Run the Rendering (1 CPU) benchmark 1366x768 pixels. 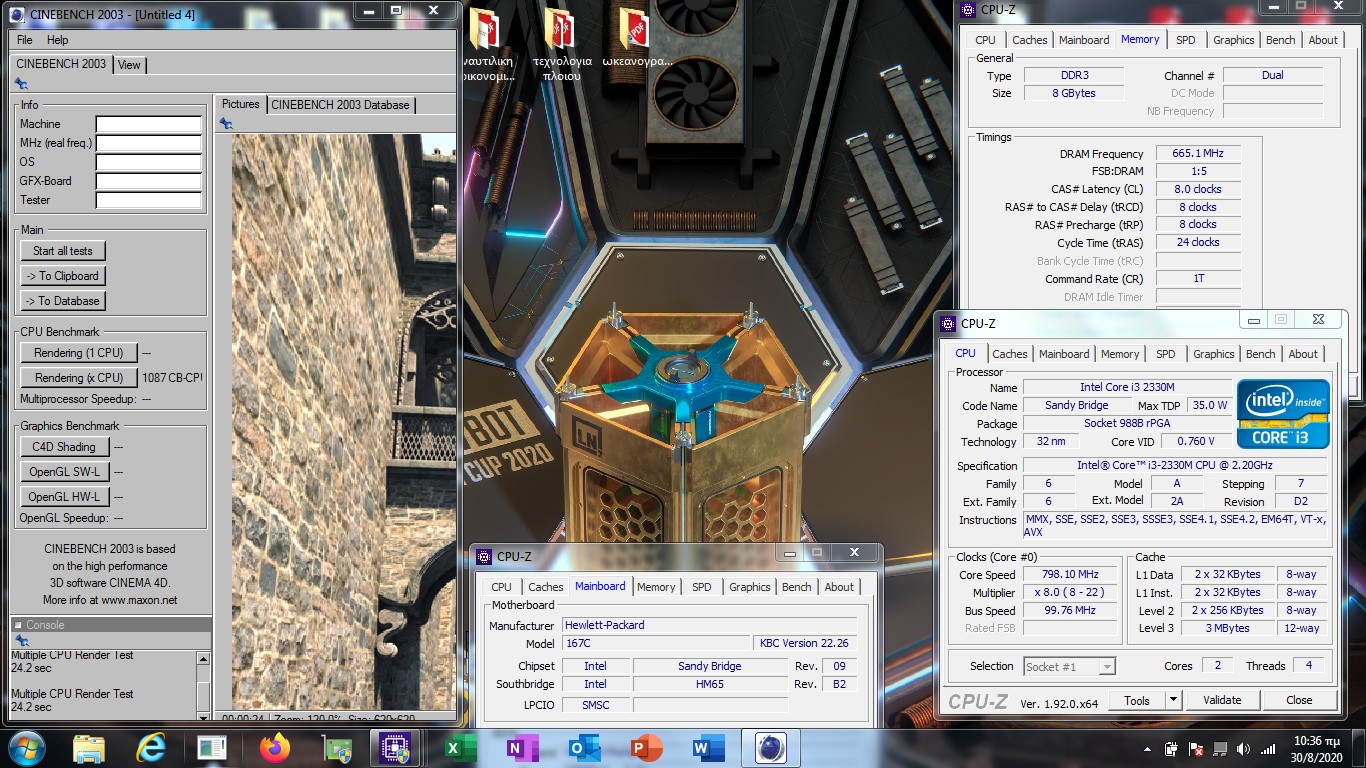(x=79, y=353)
